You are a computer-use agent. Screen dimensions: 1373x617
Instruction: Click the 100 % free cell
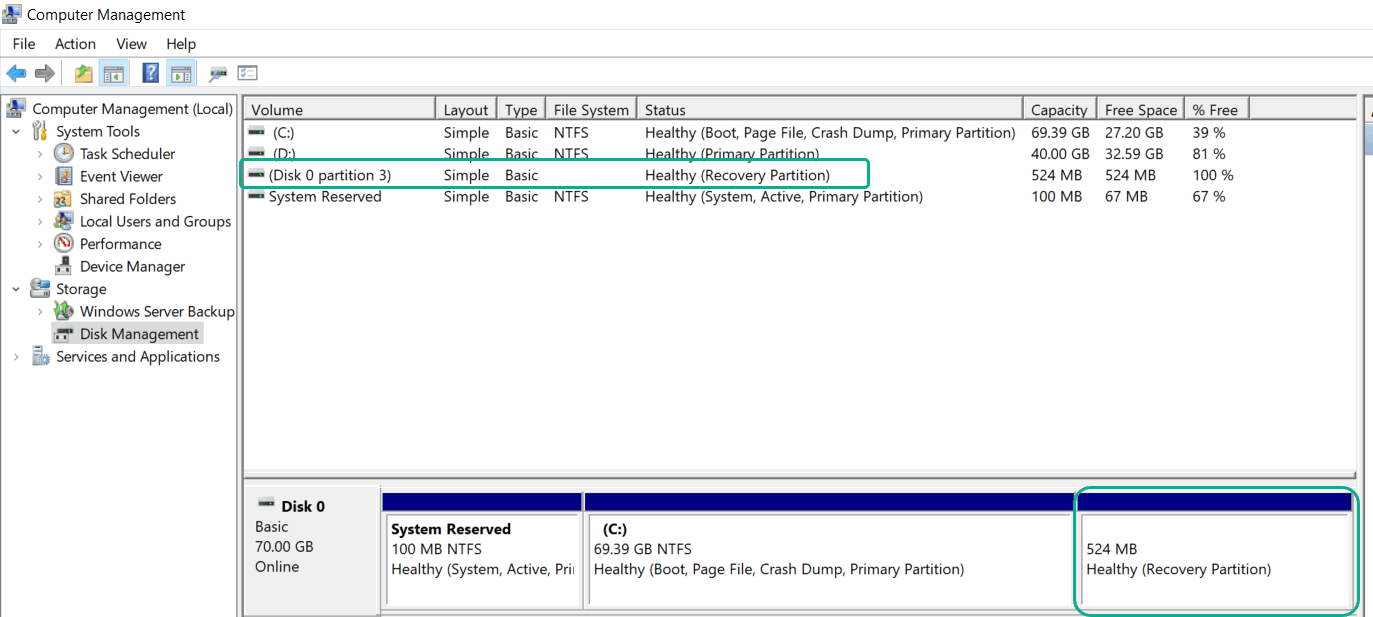pos(1212,175)
